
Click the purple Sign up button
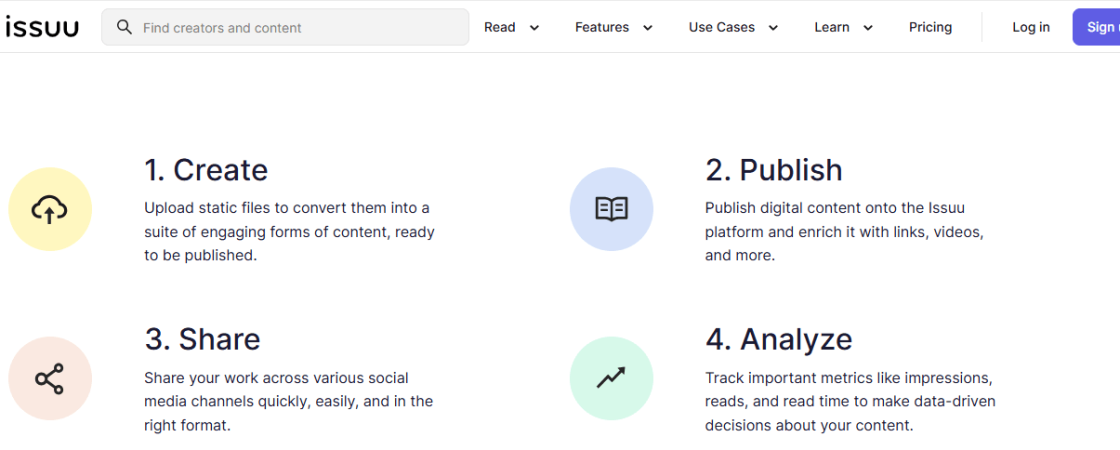[x=1096, y=27]
